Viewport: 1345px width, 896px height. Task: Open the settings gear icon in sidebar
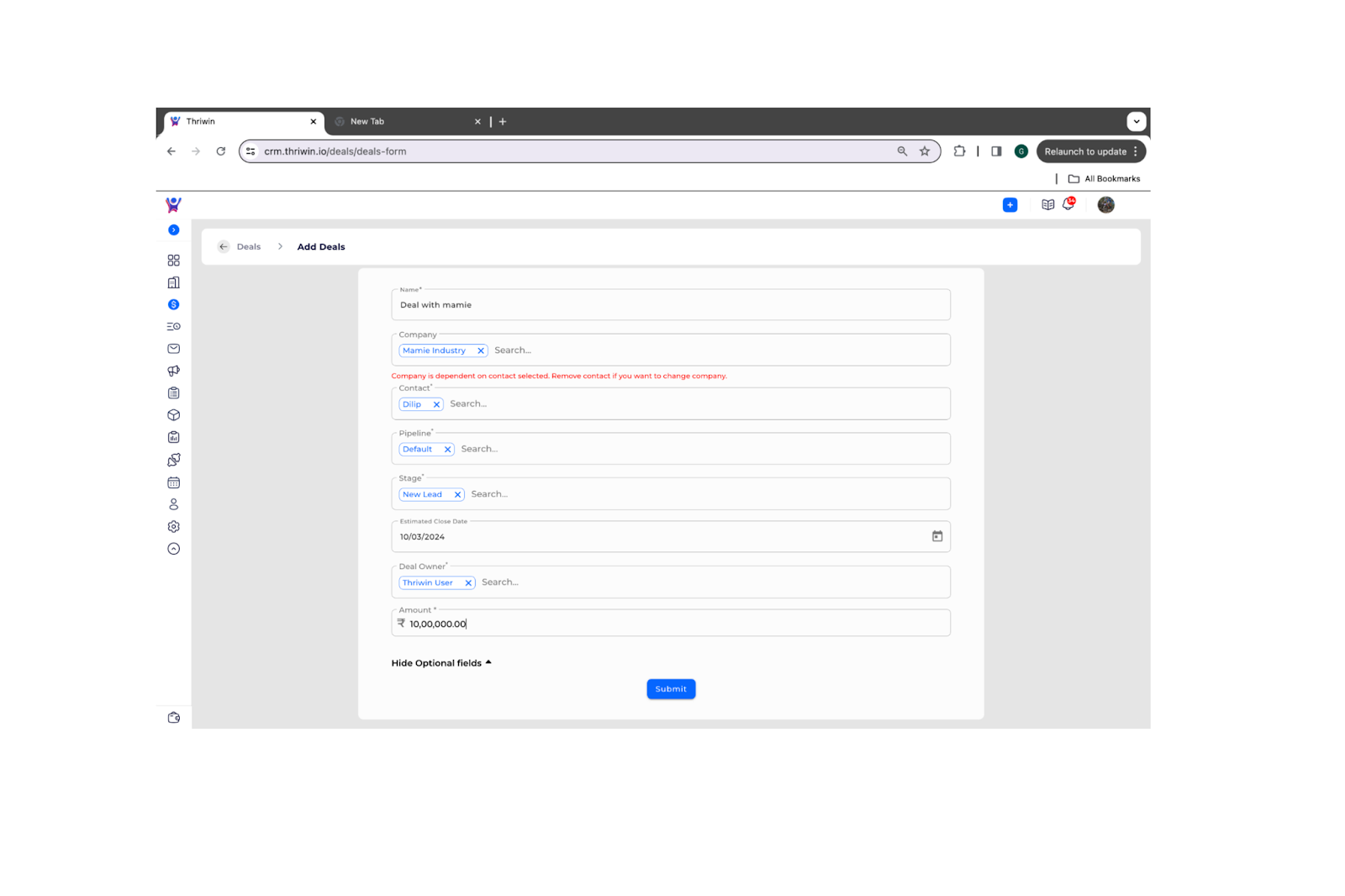click(173, 526)
